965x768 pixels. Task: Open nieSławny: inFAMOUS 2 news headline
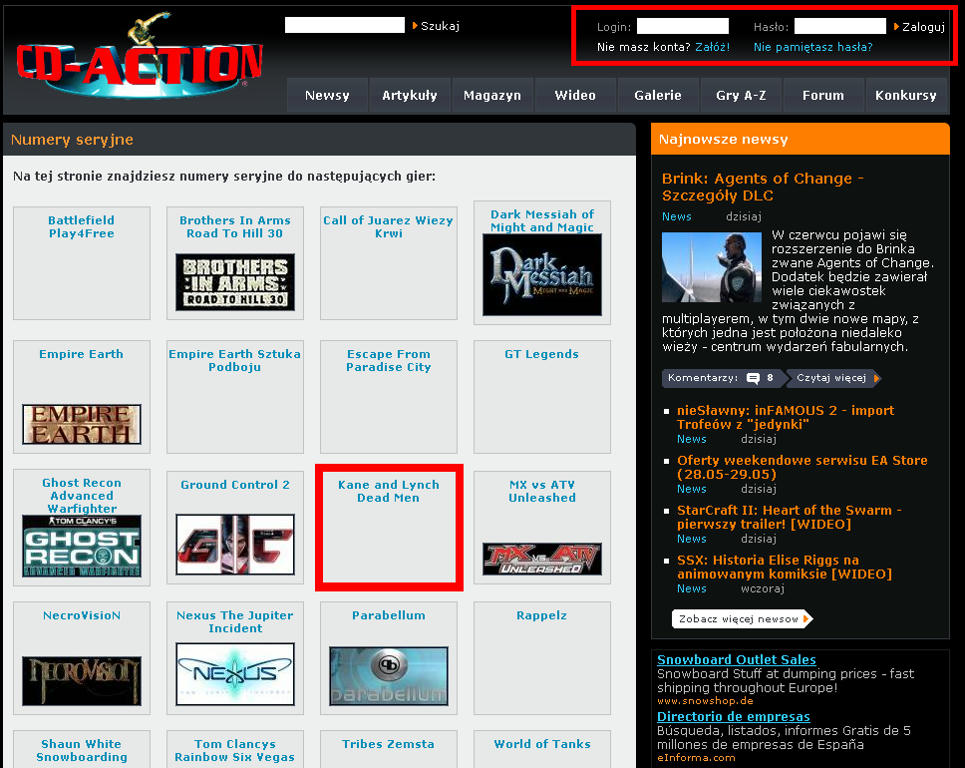786,417
